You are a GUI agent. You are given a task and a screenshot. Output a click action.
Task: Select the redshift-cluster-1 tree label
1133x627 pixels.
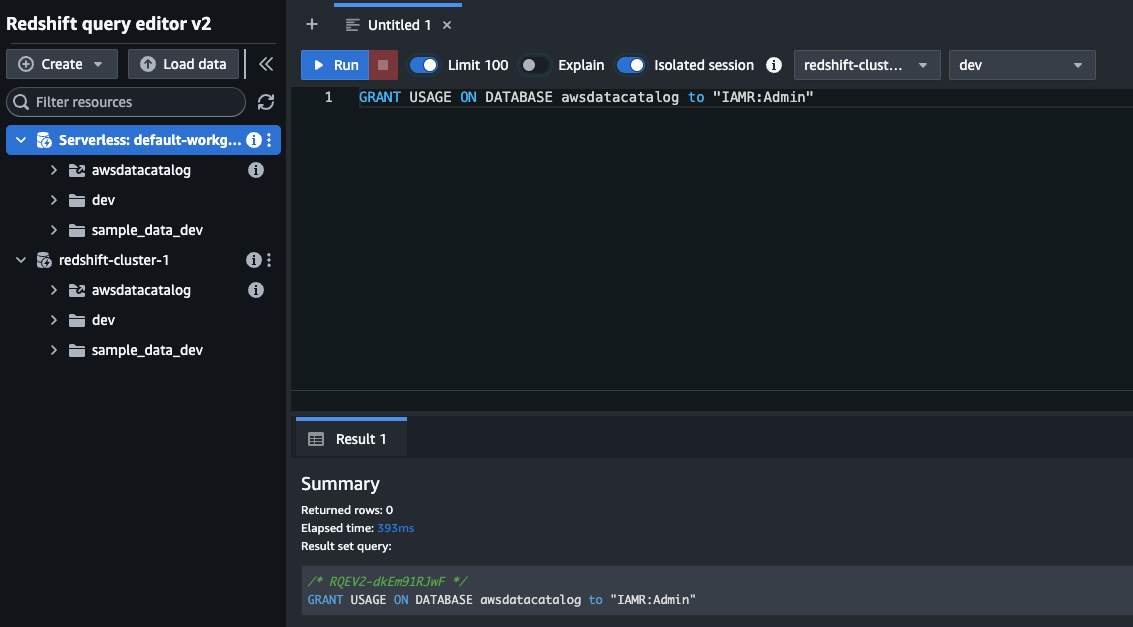pyautogui.click(x=114, y=260)
